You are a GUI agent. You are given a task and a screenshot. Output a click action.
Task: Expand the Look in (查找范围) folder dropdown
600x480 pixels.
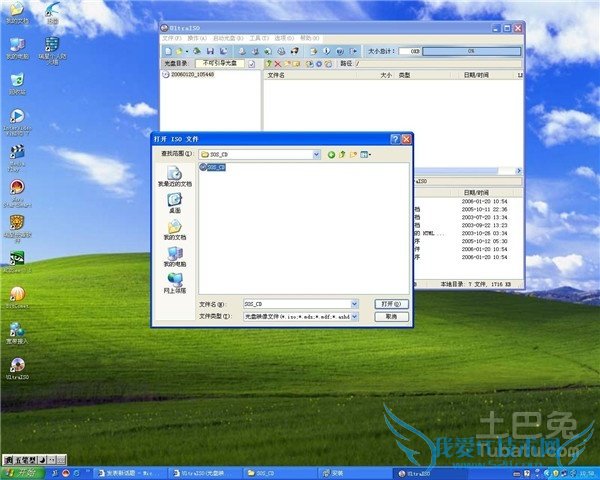click(x=316, y=154)
